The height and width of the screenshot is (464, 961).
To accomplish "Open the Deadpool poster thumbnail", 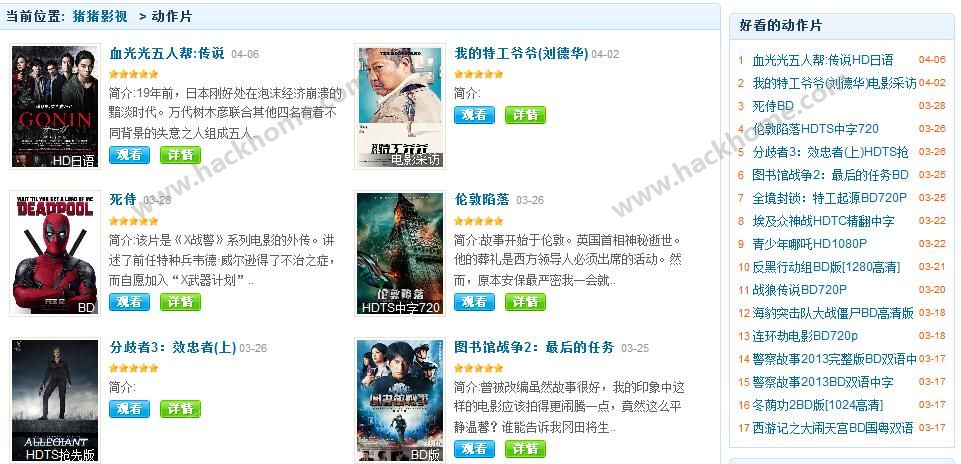I will tap(55, 254).
